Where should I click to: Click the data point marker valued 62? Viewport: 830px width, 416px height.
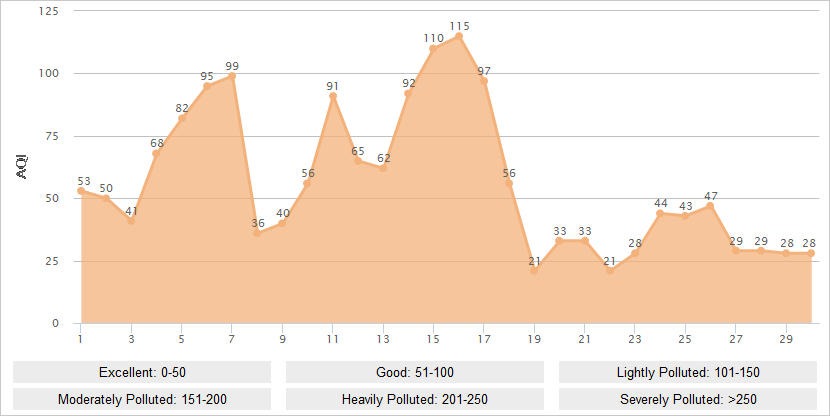[383, 168]
